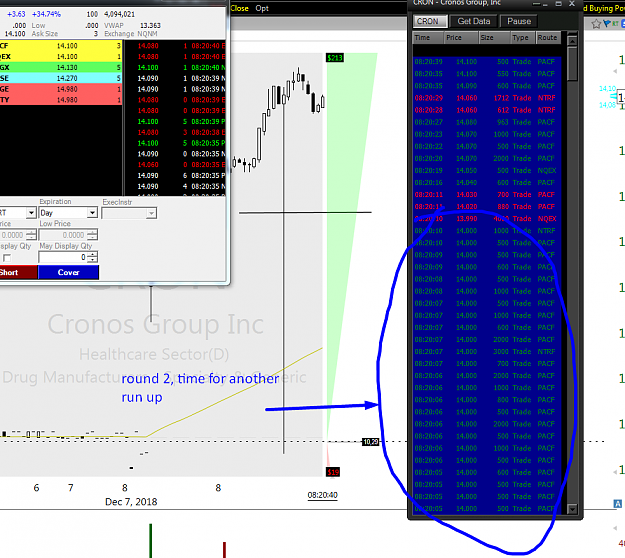Sort by the Type column header
The width and height of the screenshot is (625, 558).
pyautogui.click(x=523, y=38)
